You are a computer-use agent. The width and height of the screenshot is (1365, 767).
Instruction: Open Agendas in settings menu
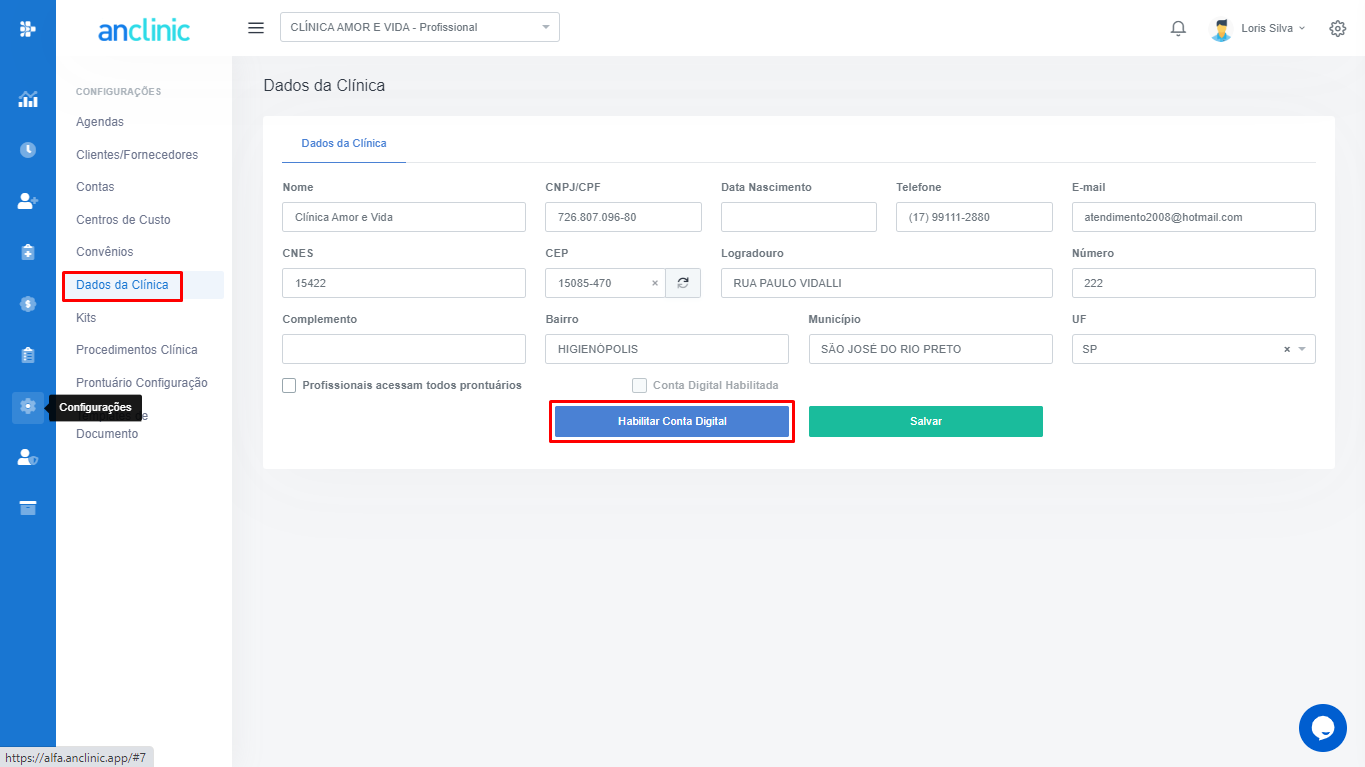[100, 122]
